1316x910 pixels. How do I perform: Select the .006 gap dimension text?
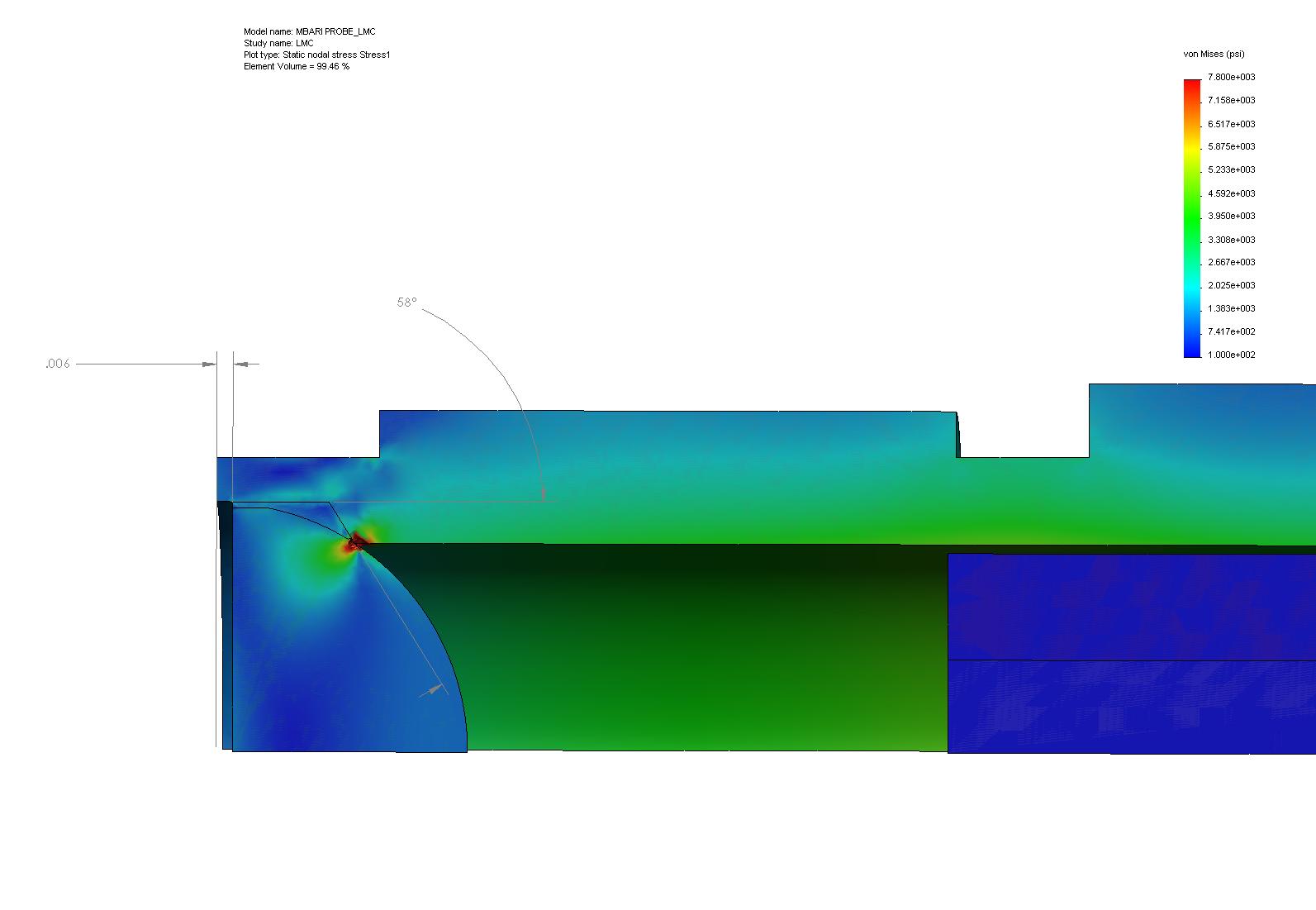tap(58, 364)
